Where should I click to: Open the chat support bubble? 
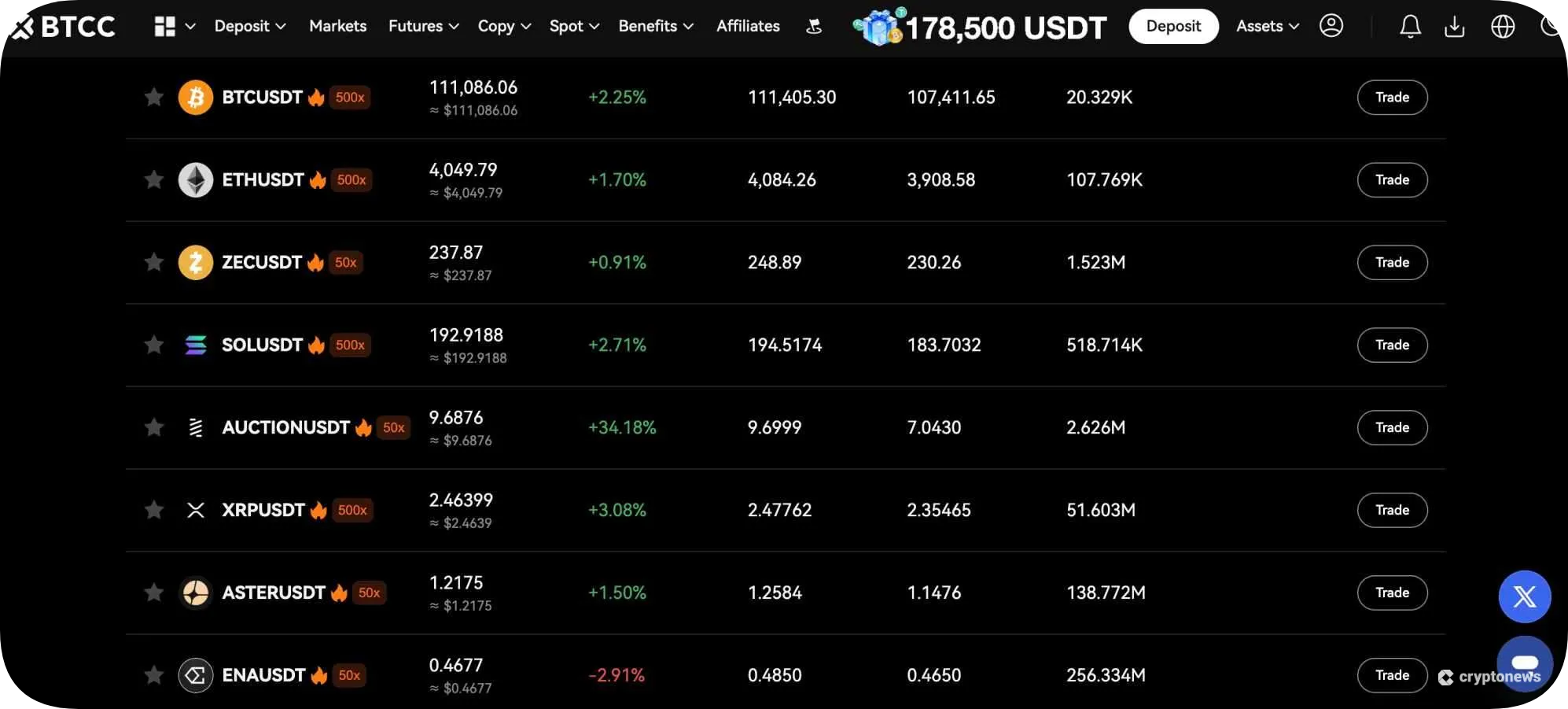click(1524, 663)
